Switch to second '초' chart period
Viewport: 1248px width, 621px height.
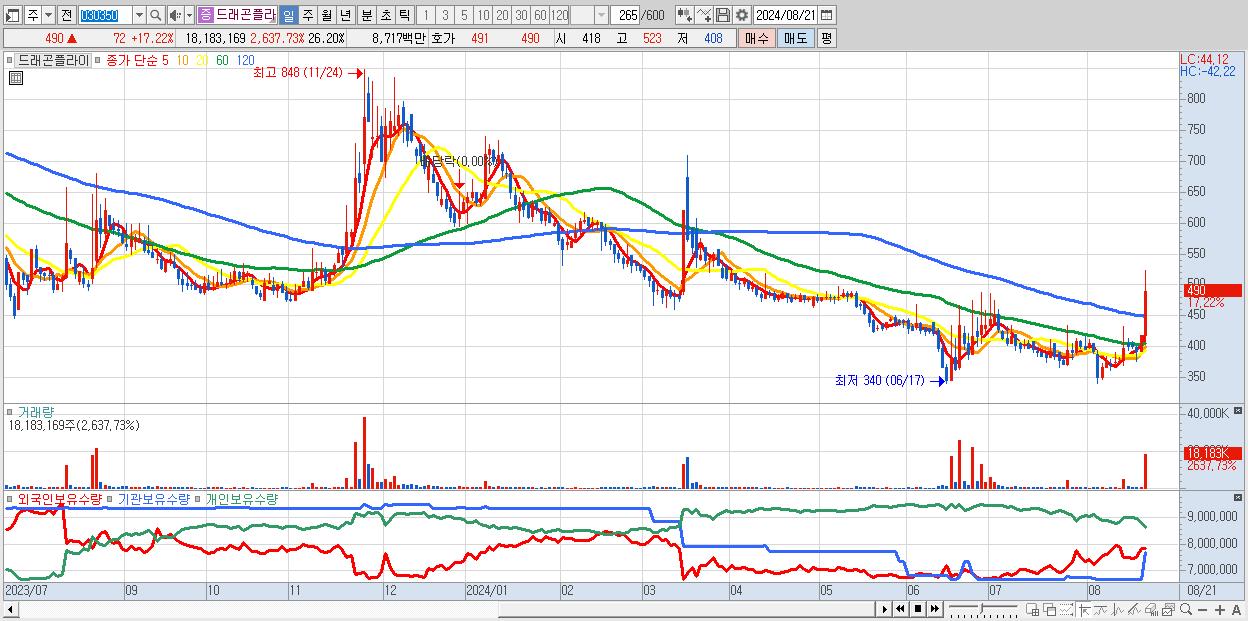385,15
